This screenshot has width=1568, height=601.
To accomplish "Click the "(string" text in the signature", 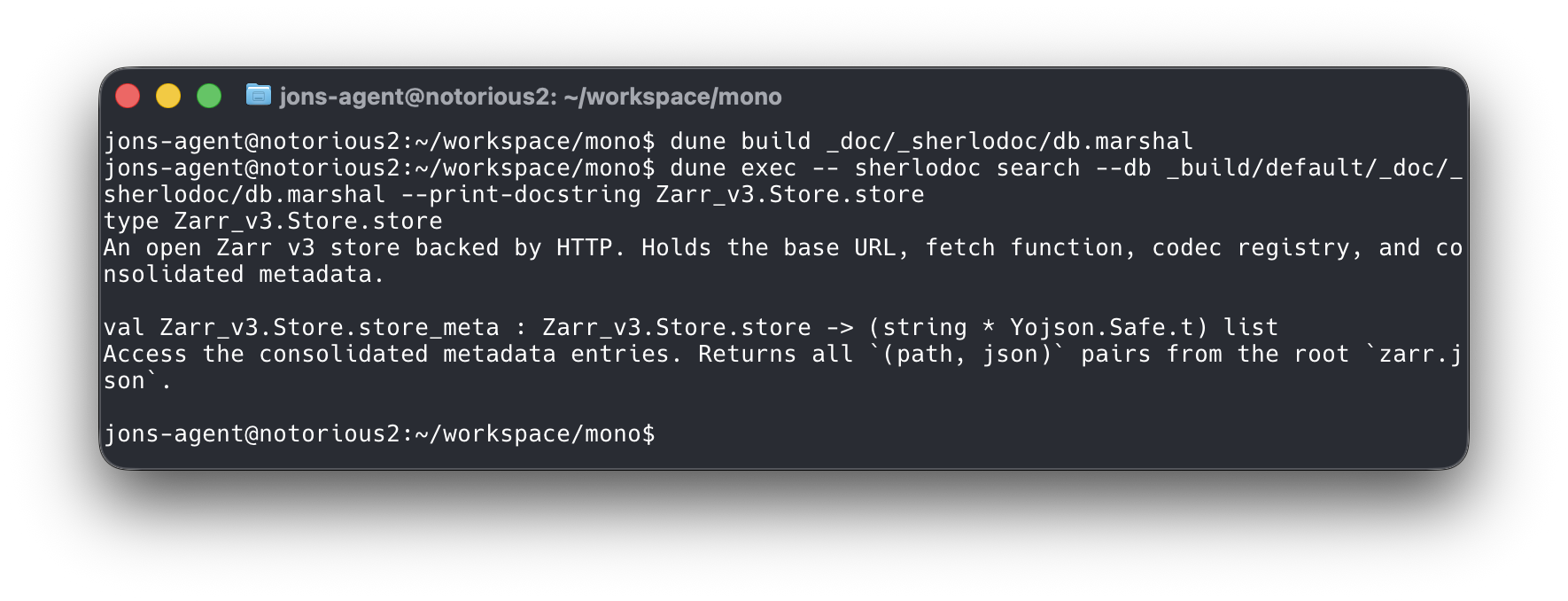I will click(917, 328).
